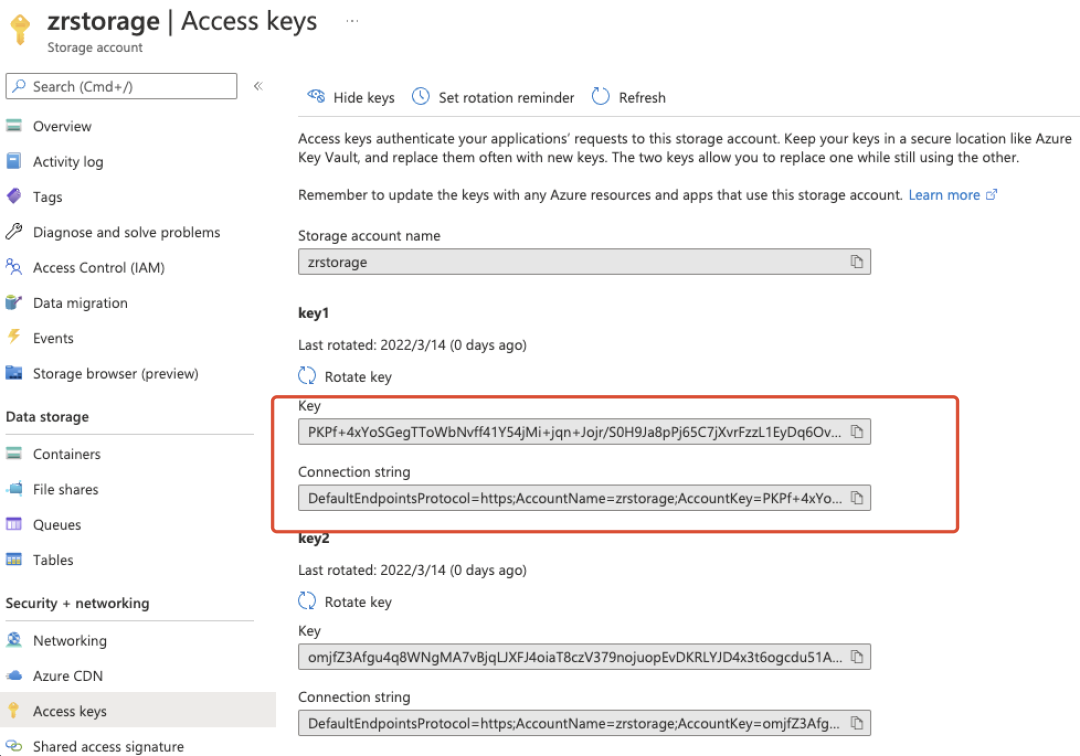The height and width of the screenshot is (756, 1080).
Task: Open the Networking settings page
Action: tap(69, 640)
